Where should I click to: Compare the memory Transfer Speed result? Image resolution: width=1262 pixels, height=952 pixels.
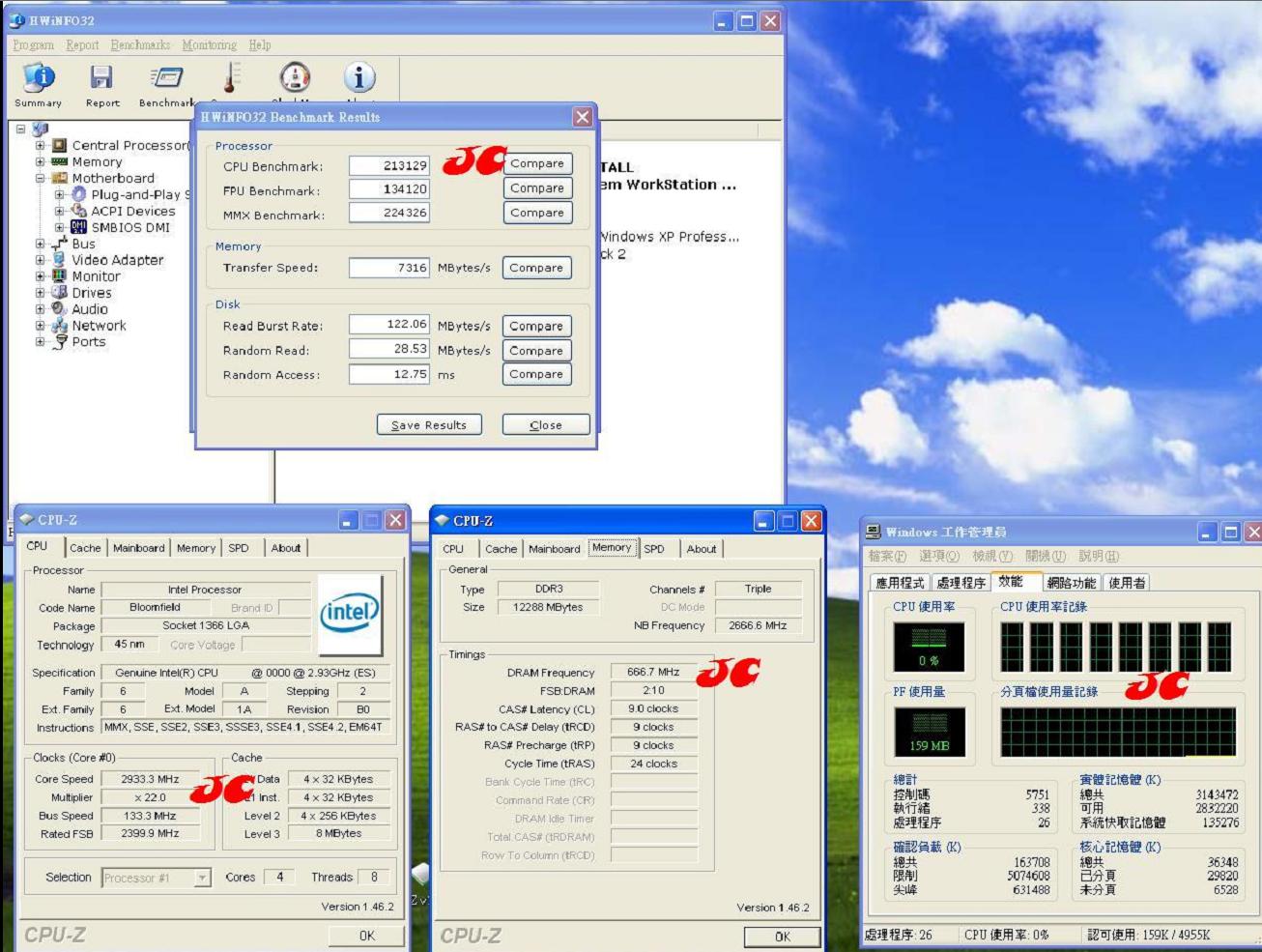(536, 268)
